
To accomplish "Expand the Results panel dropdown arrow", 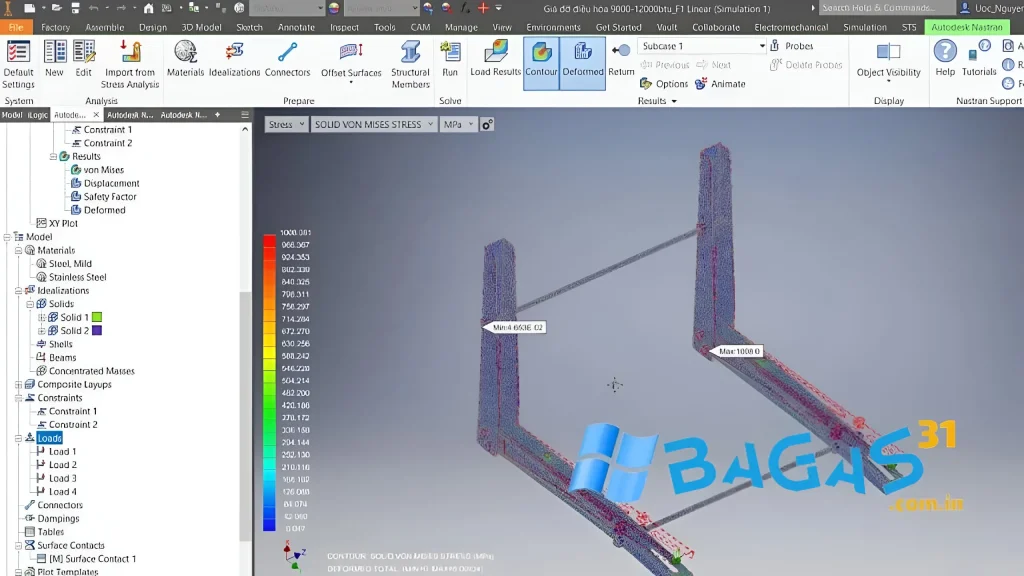I will tap(674, 101).
